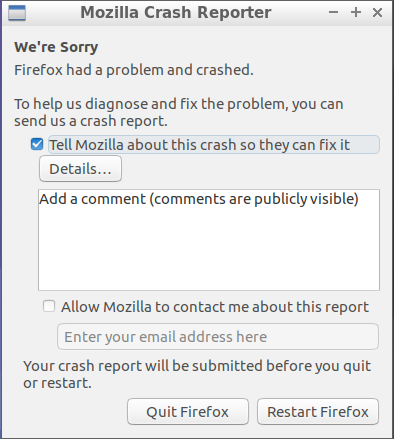The image size is (394, 439).
Task: Click the Restart Firefox button
Action: pyautogui.click(x=318, y=412)
